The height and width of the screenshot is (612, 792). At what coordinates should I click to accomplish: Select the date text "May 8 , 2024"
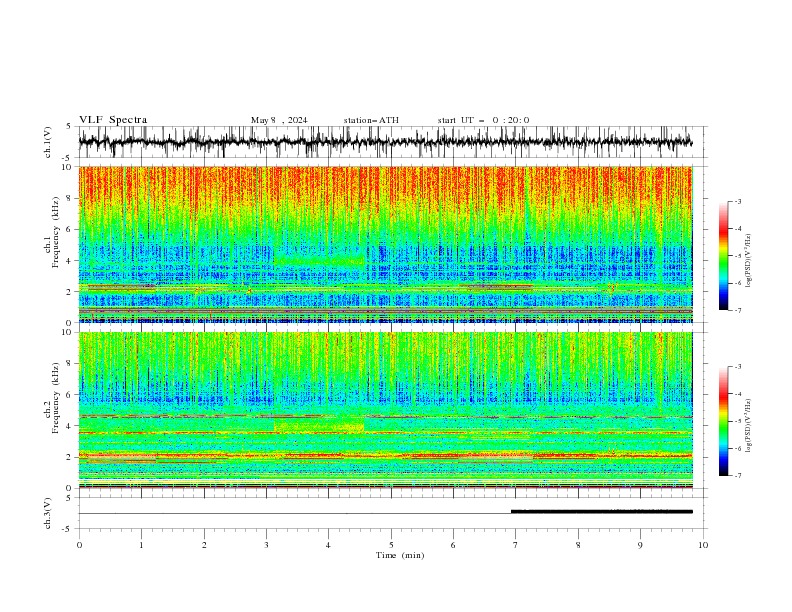tap(279, 120)
